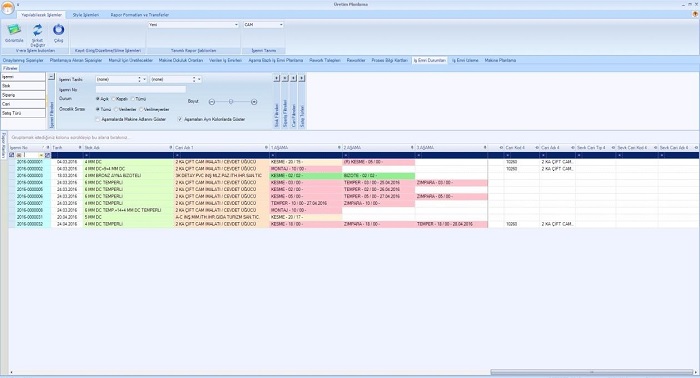Click the Tarih column pin icon

click(x=80, y=148)
